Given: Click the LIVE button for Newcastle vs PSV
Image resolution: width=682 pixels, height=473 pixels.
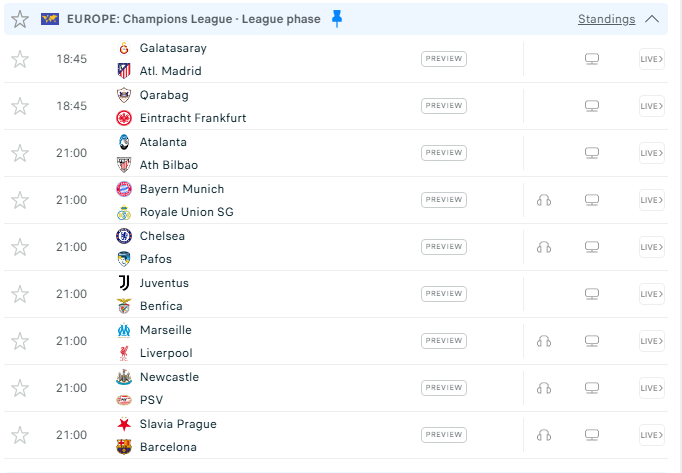Looking at the screenshot, I should 651,388.
